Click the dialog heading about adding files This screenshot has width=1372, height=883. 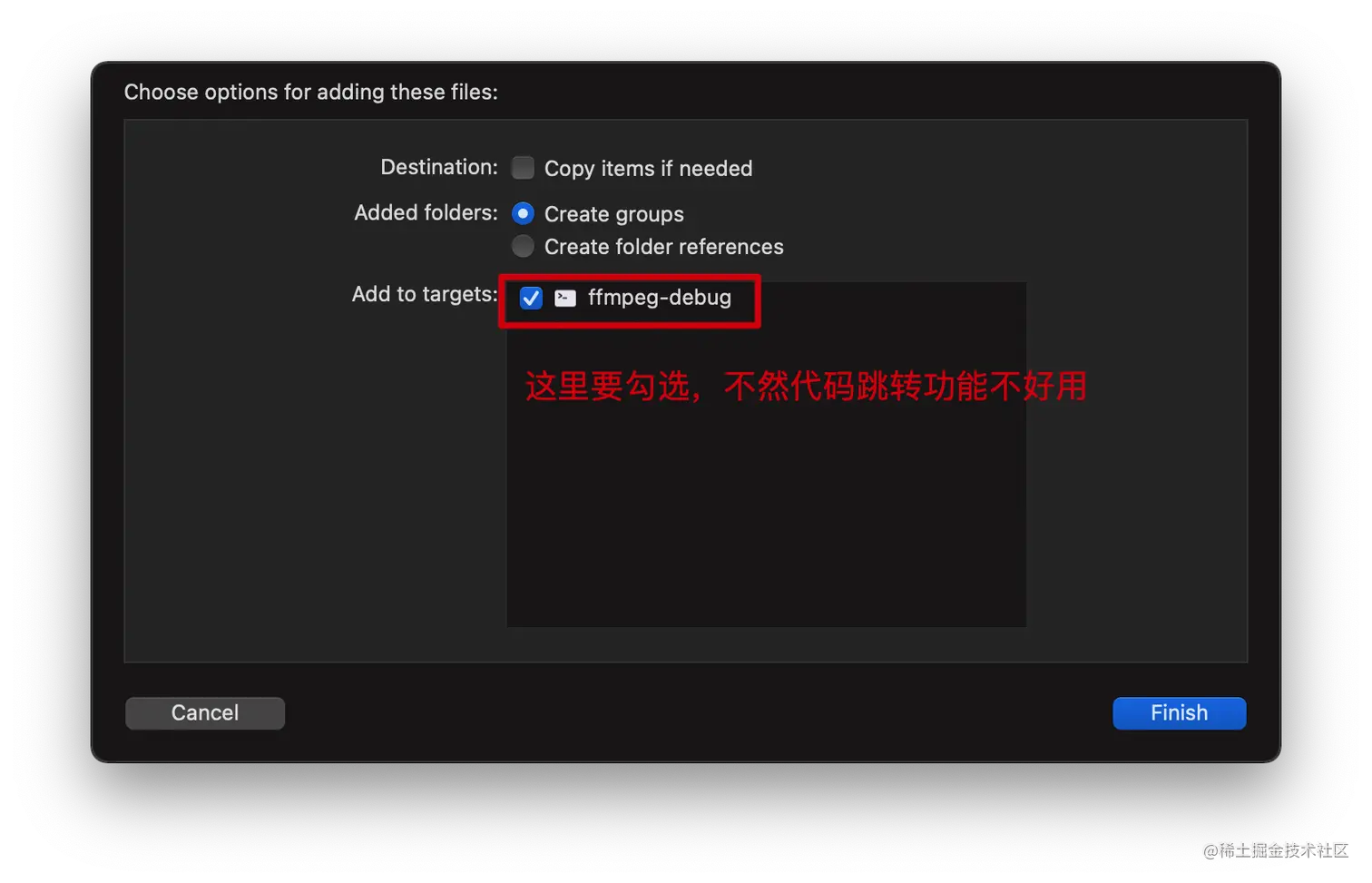[311, 92]
